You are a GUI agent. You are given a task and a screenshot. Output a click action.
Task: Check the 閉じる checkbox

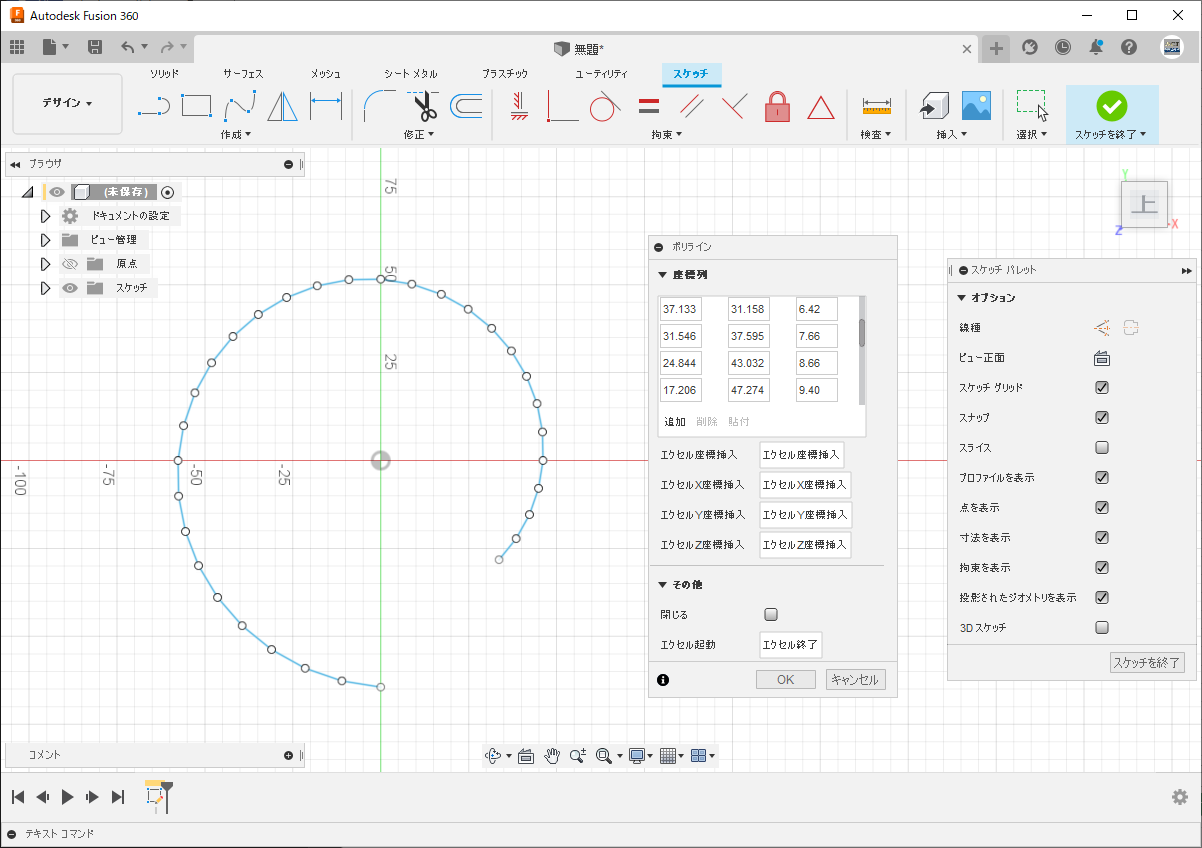click(x=771, y=615)
